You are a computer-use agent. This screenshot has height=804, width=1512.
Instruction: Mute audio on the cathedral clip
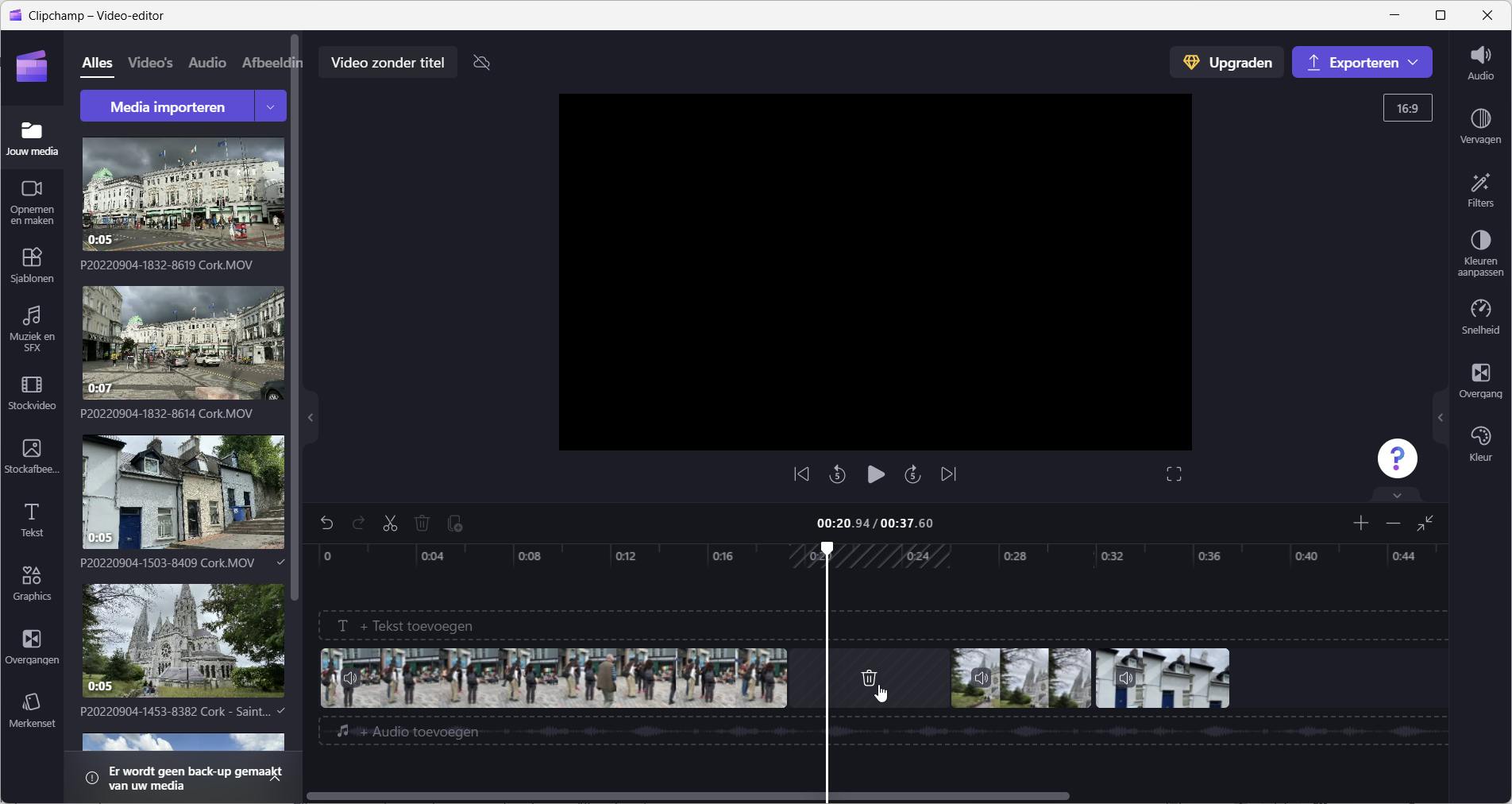point(982,678)
